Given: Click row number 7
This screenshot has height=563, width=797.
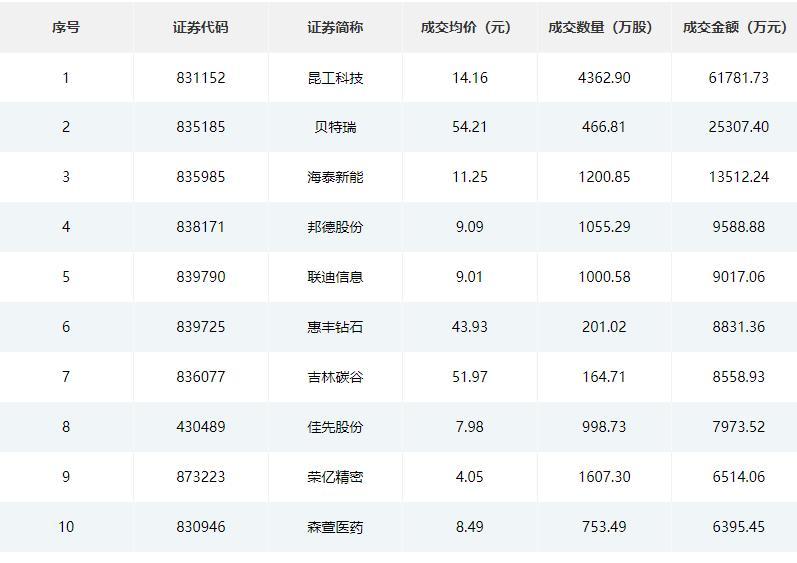Looking at the screenshot, I should [x=66, y=377].
